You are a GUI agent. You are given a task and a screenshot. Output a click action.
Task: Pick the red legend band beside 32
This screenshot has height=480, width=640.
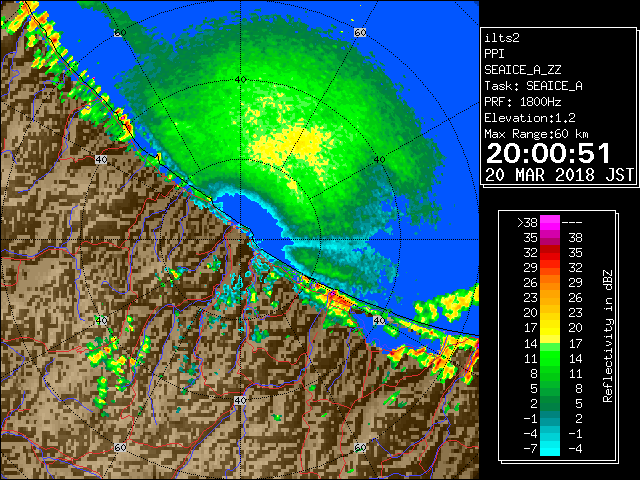[550, 253]
